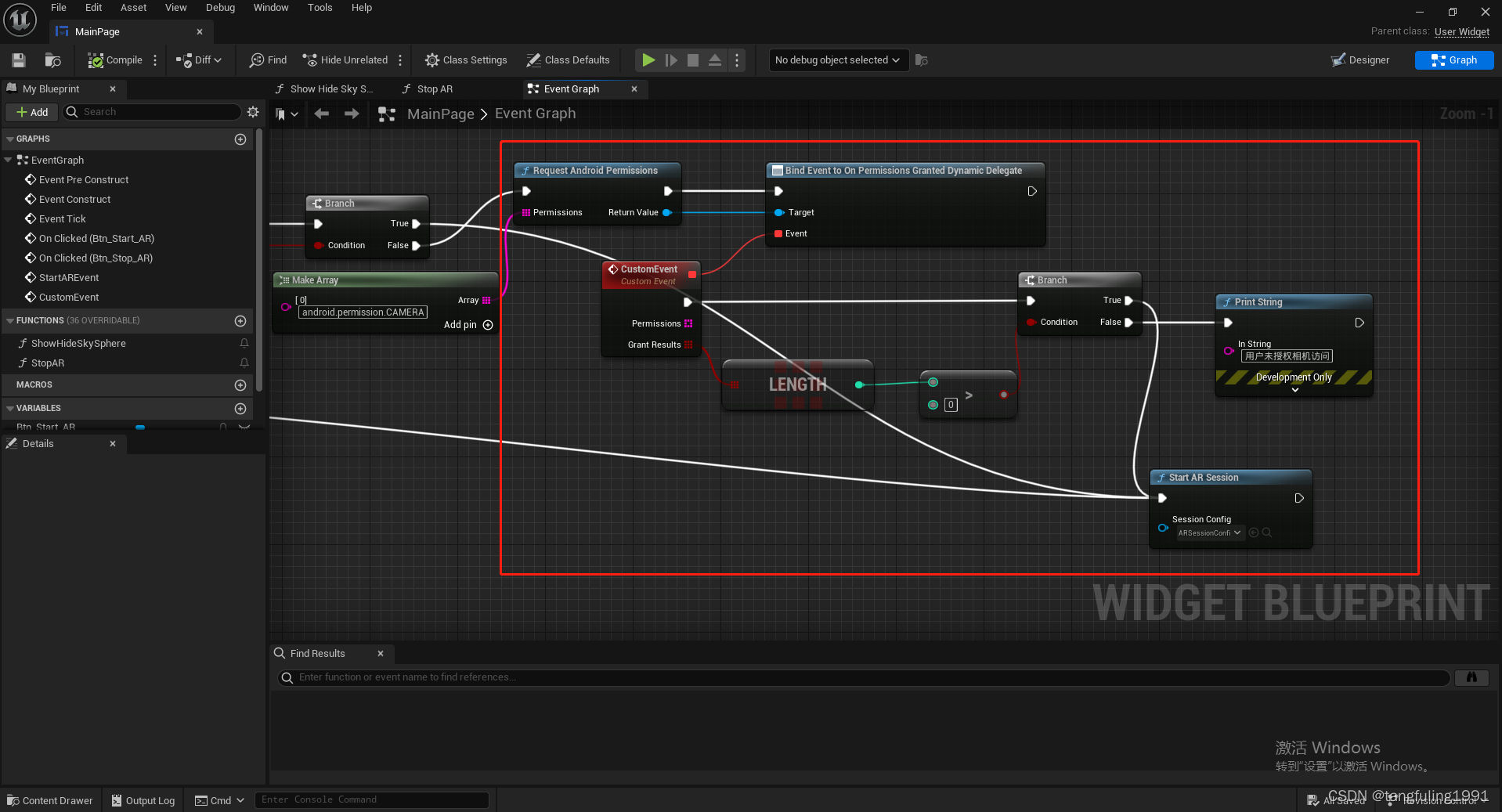
Task: Open the Debug menu
Action: click(220, 8)
